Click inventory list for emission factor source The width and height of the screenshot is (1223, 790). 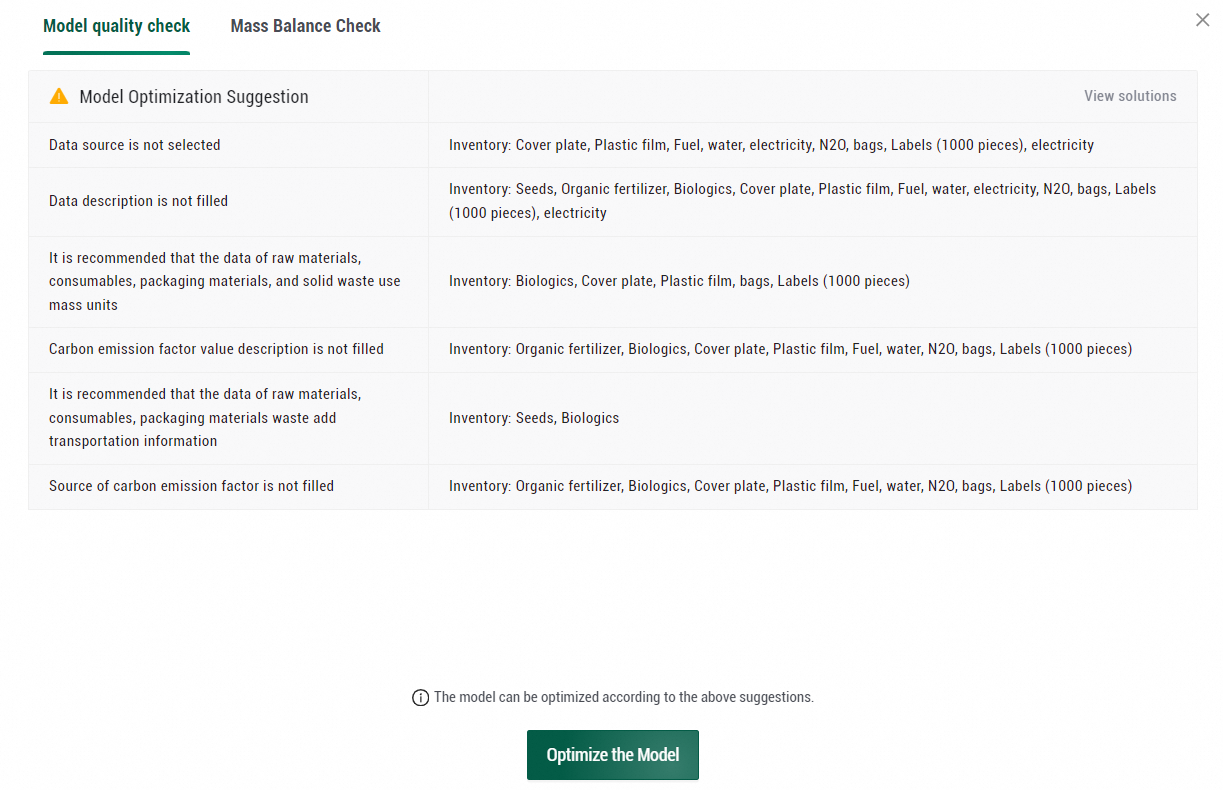coord(790,486)
